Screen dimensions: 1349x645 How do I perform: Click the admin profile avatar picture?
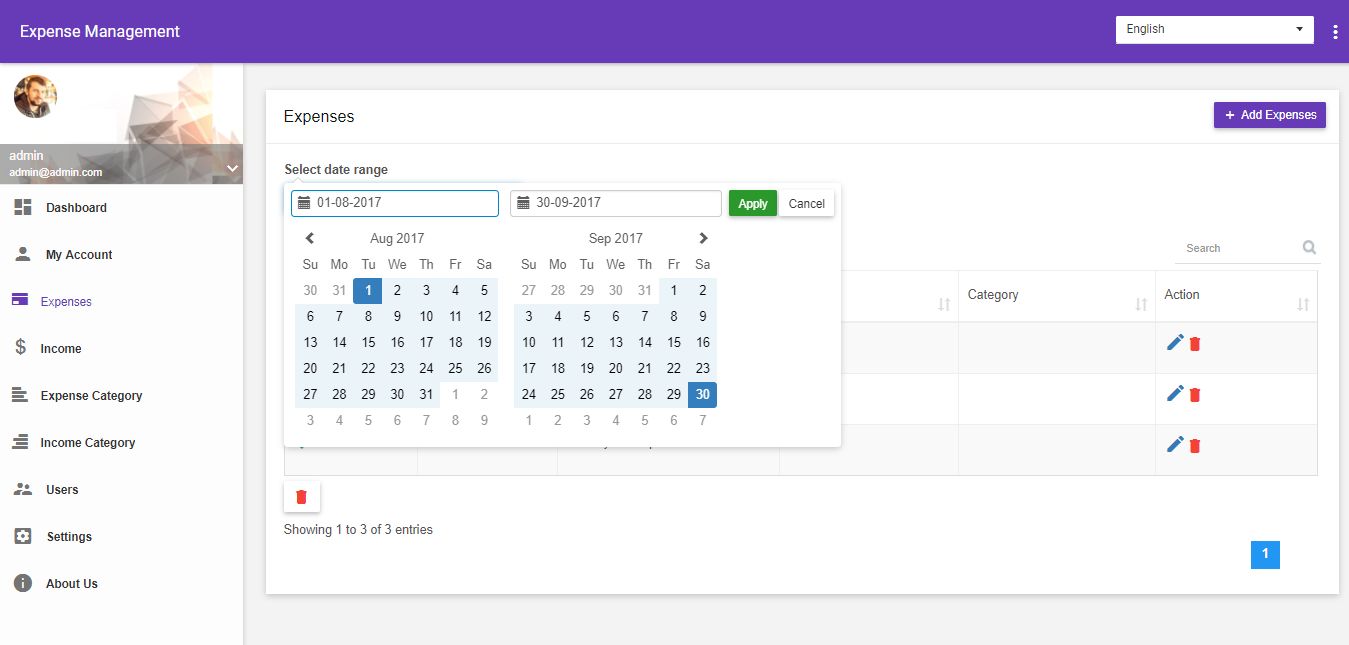(35, 97)
